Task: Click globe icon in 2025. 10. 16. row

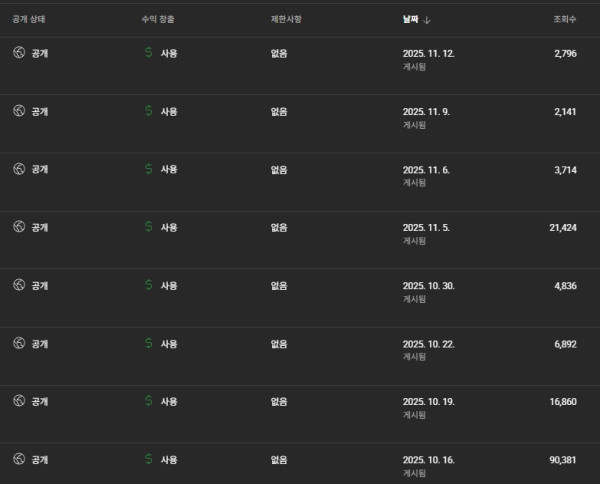Action: 18,459
